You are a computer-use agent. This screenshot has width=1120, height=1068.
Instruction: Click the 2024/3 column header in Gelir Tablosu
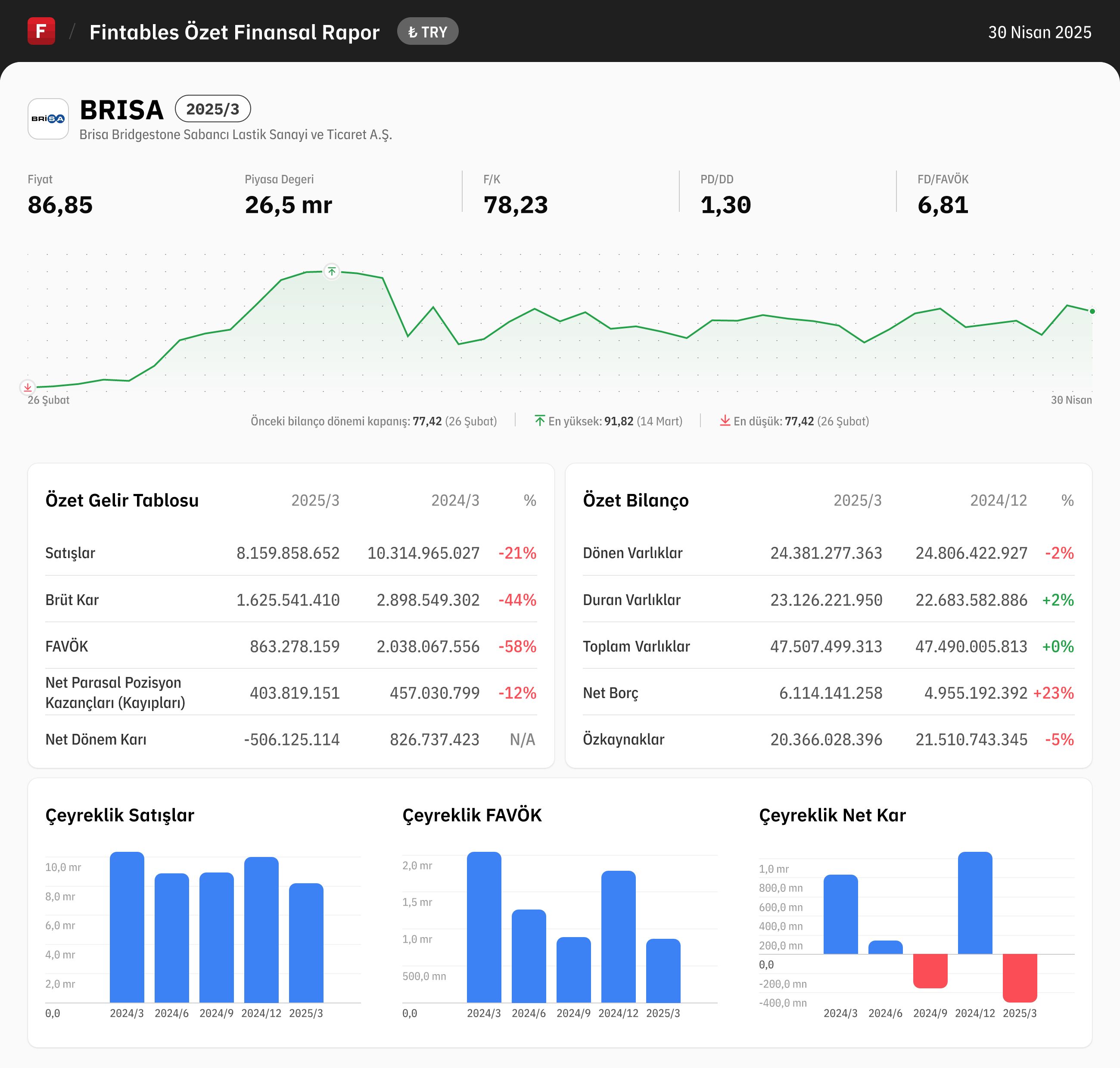[455, 500]
